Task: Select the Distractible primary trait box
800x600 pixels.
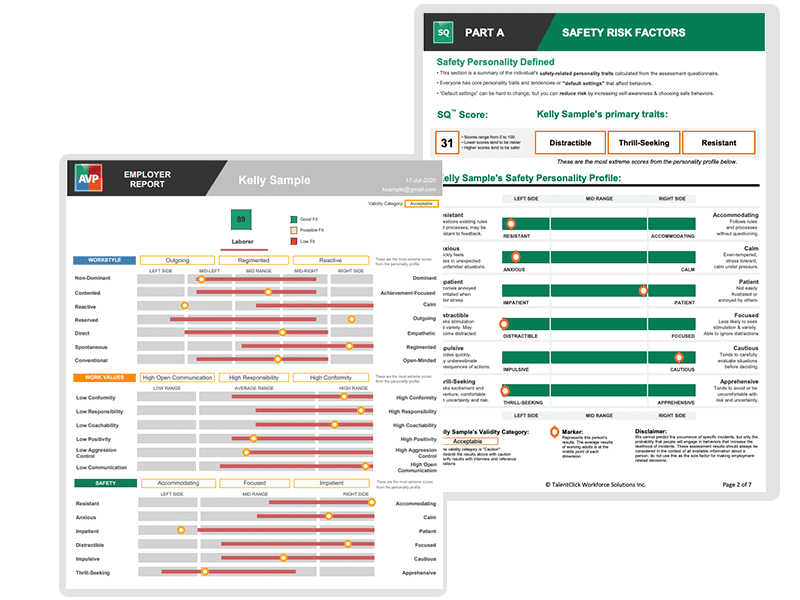Action: [x=570, y=143]
